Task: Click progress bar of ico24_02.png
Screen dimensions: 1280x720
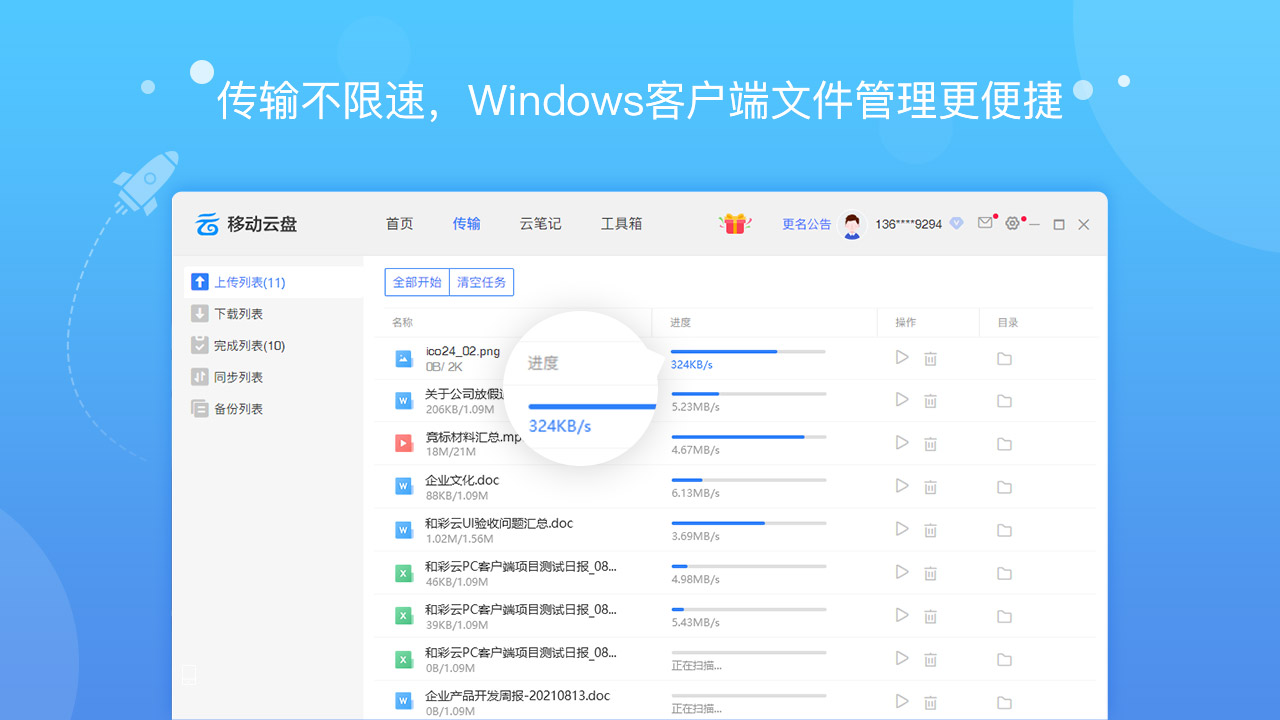Action: coord(748,352)
